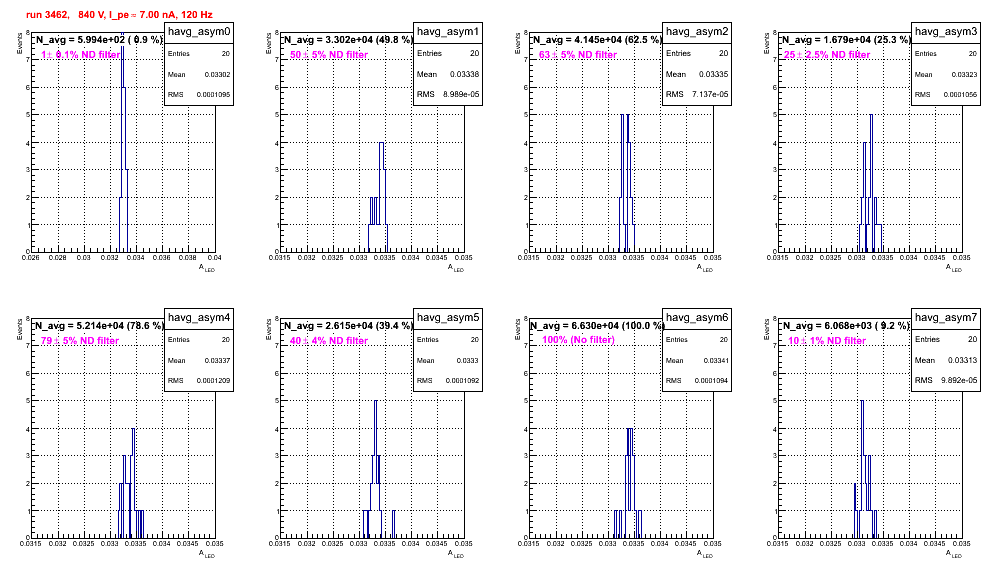Click the Mean value 0.03337
Image resolution: width=996 pixels, height=572 pixels.
[x=217, y=360]
